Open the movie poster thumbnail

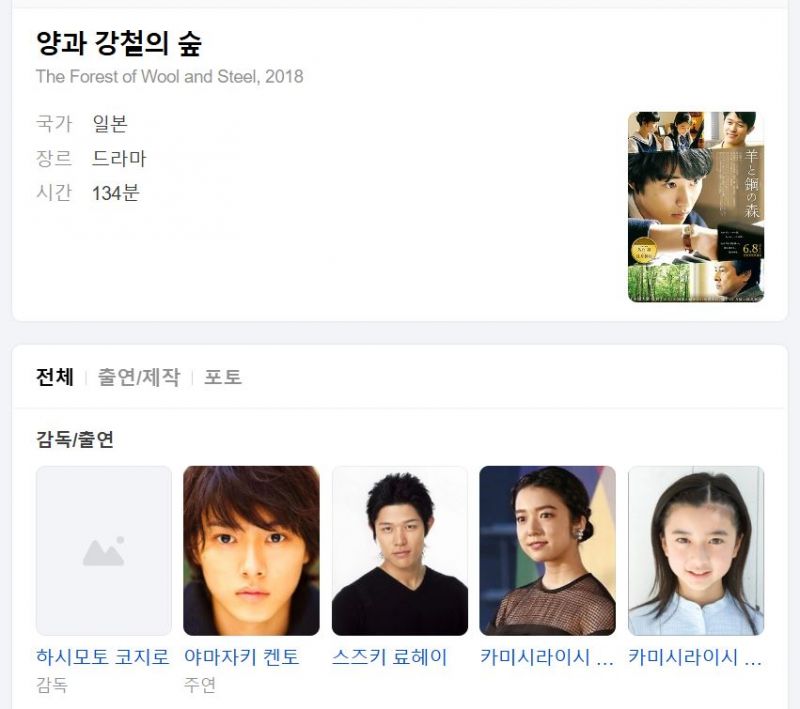696,207
